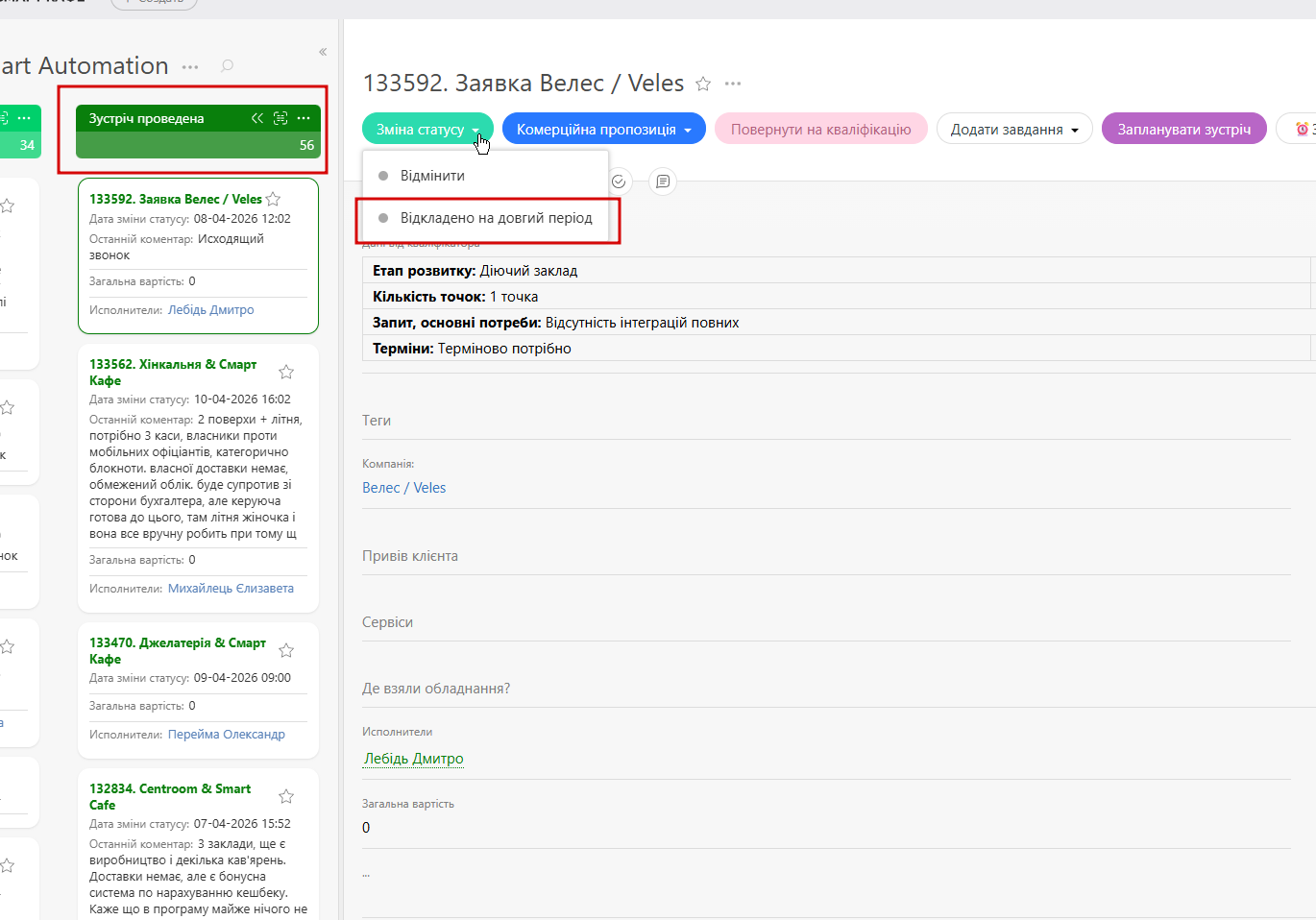This screenshot has width=1316, height=920.
Task: Open the Велес / Veles company link
Action: (404, 488)
